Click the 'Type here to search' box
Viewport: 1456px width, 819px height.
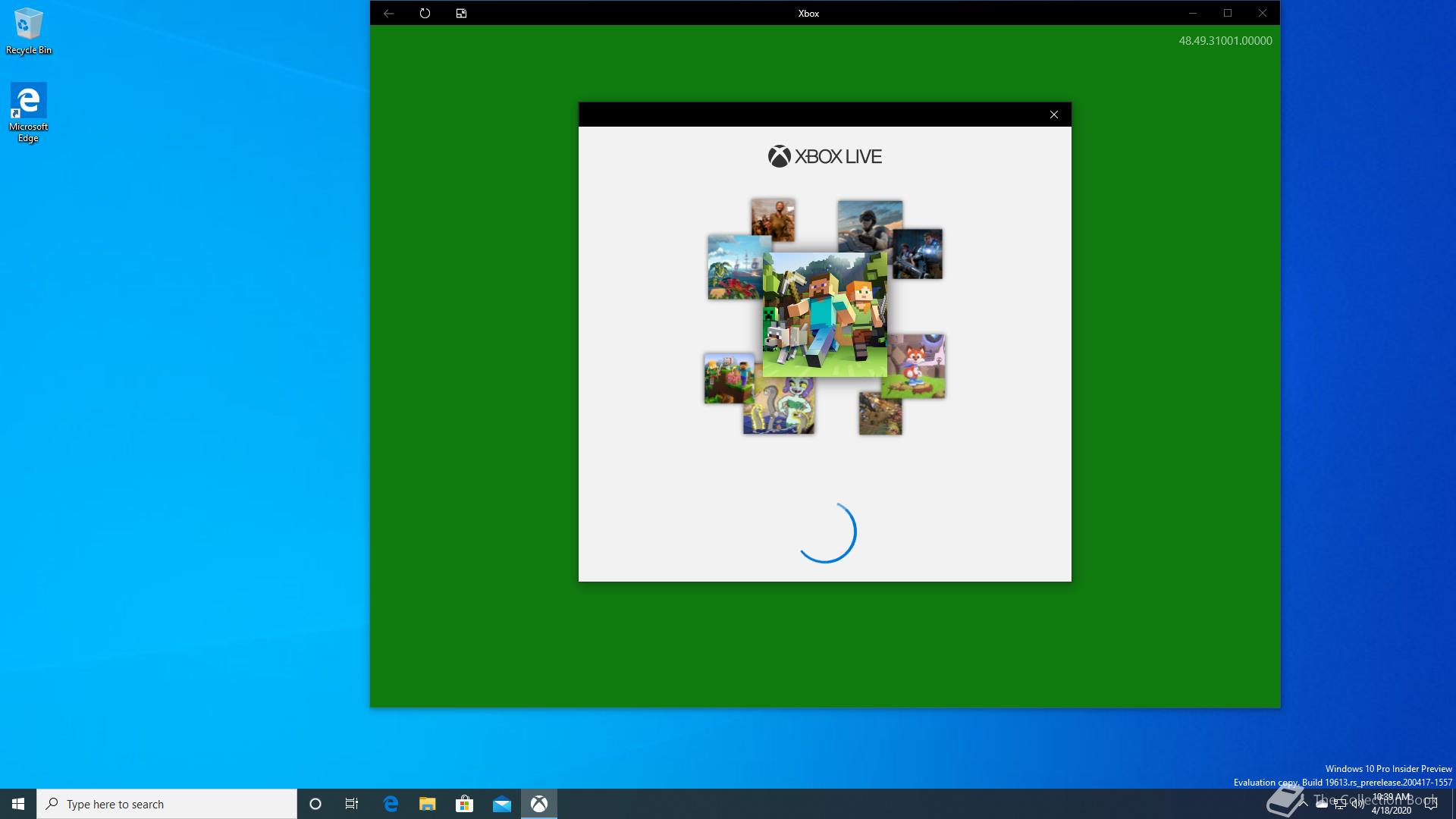tap(167, 804)
